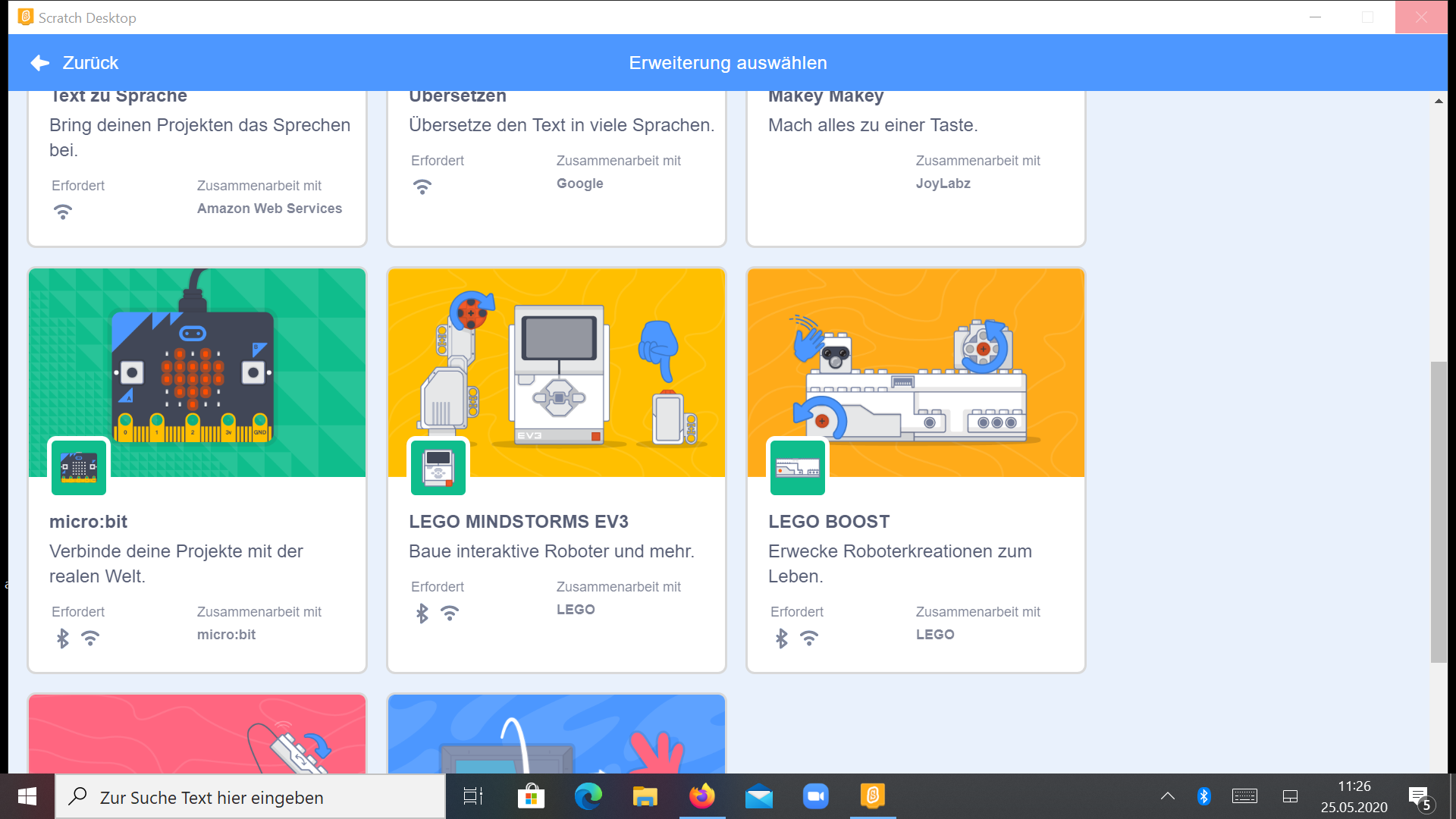Click Bluetooth icon on micro:bit card
The height and width of the screenshot is (819, 1456).
point(63,639)
